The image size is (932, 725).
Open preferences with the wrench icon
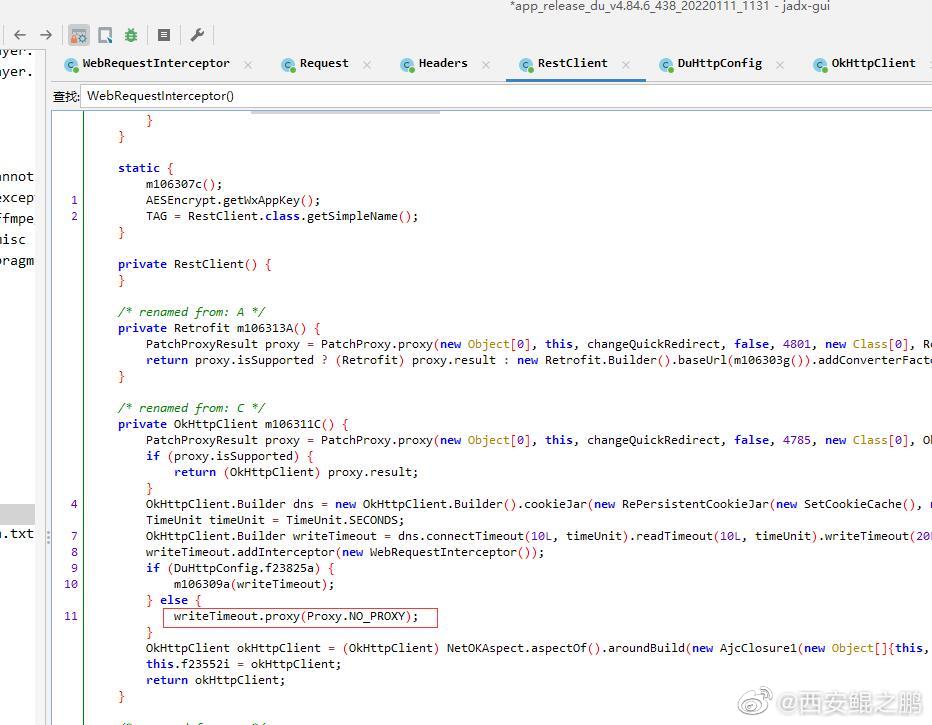point(197,35)
